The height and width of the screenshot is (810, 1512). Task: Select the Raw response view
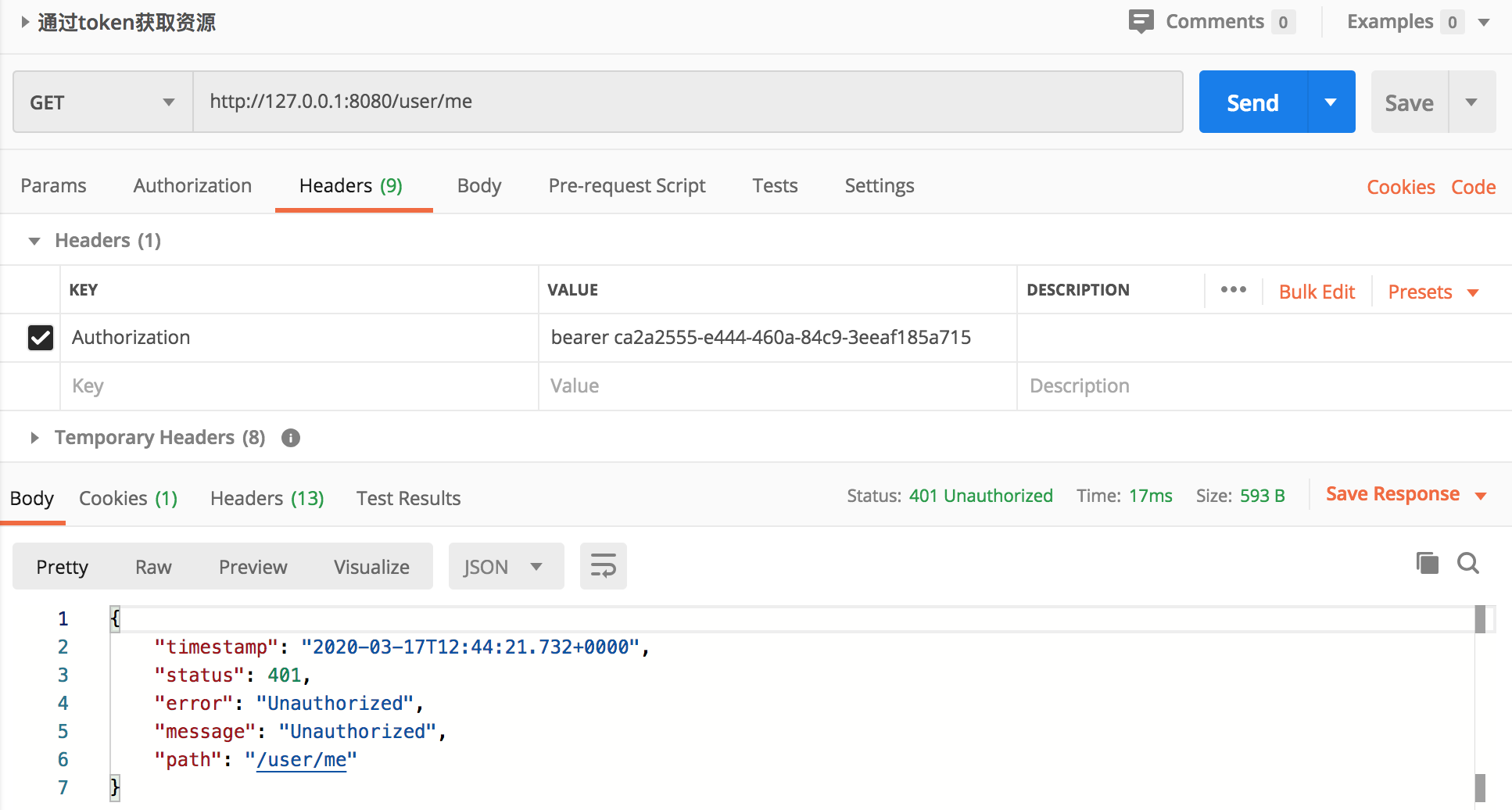tap(153, 567)
